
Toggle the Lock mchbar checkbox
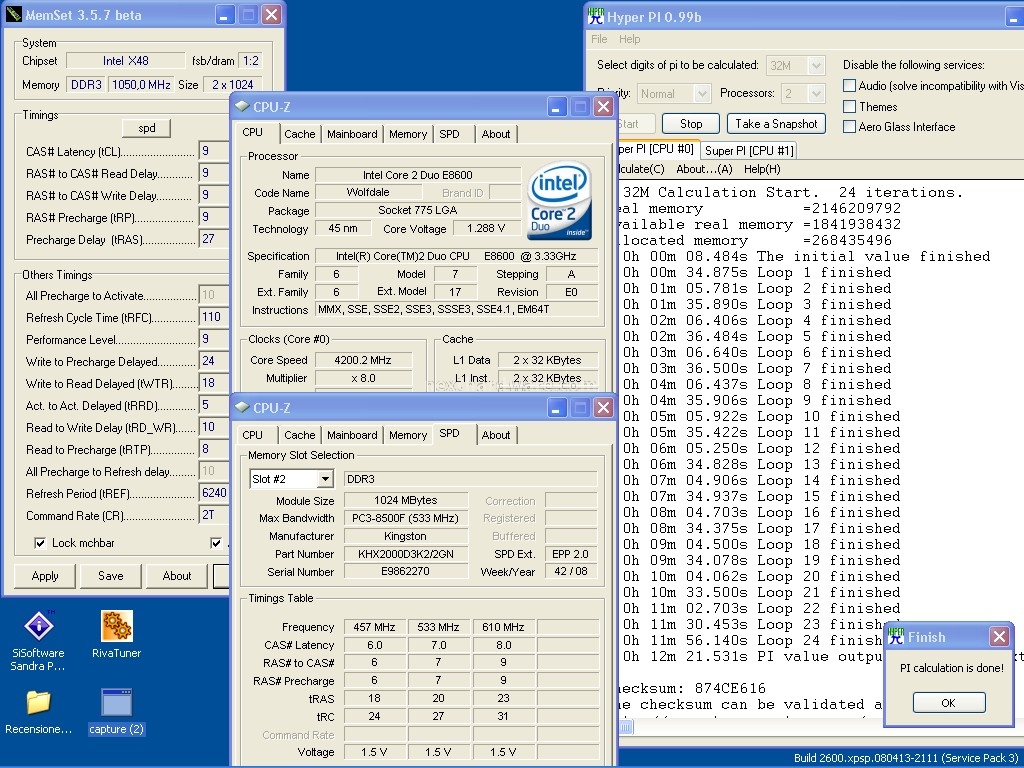point(40,543)
